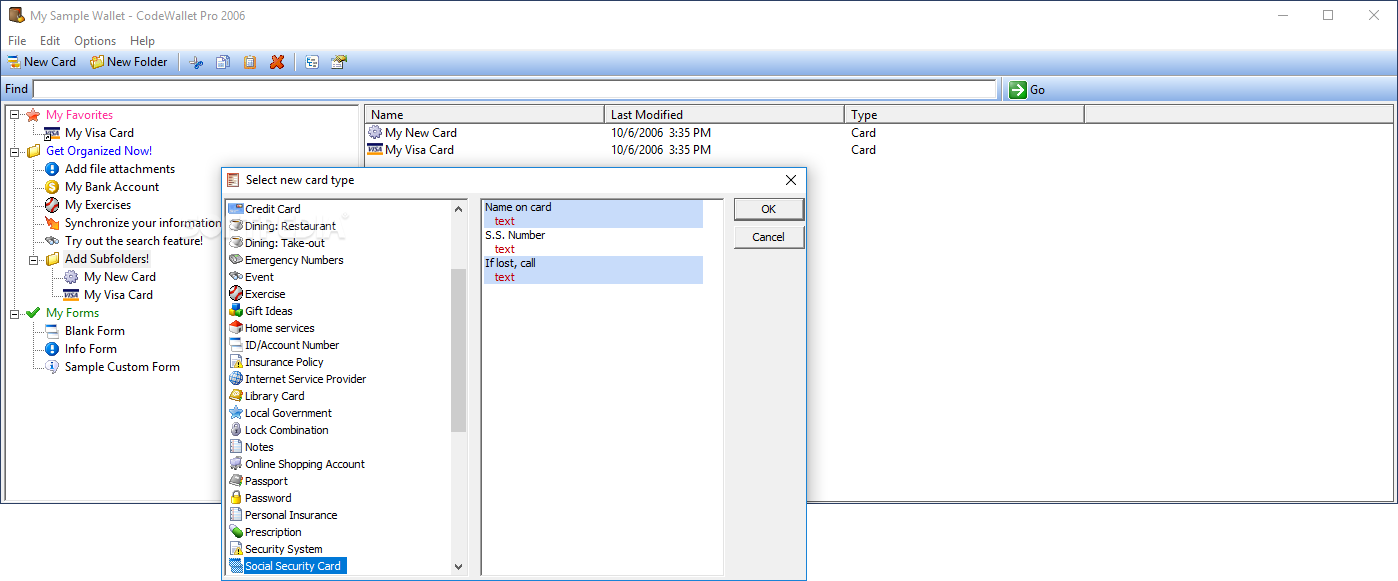Click the S.S. Number preview field
This screenshot has height=581, width=1398.
coord(593,242)
